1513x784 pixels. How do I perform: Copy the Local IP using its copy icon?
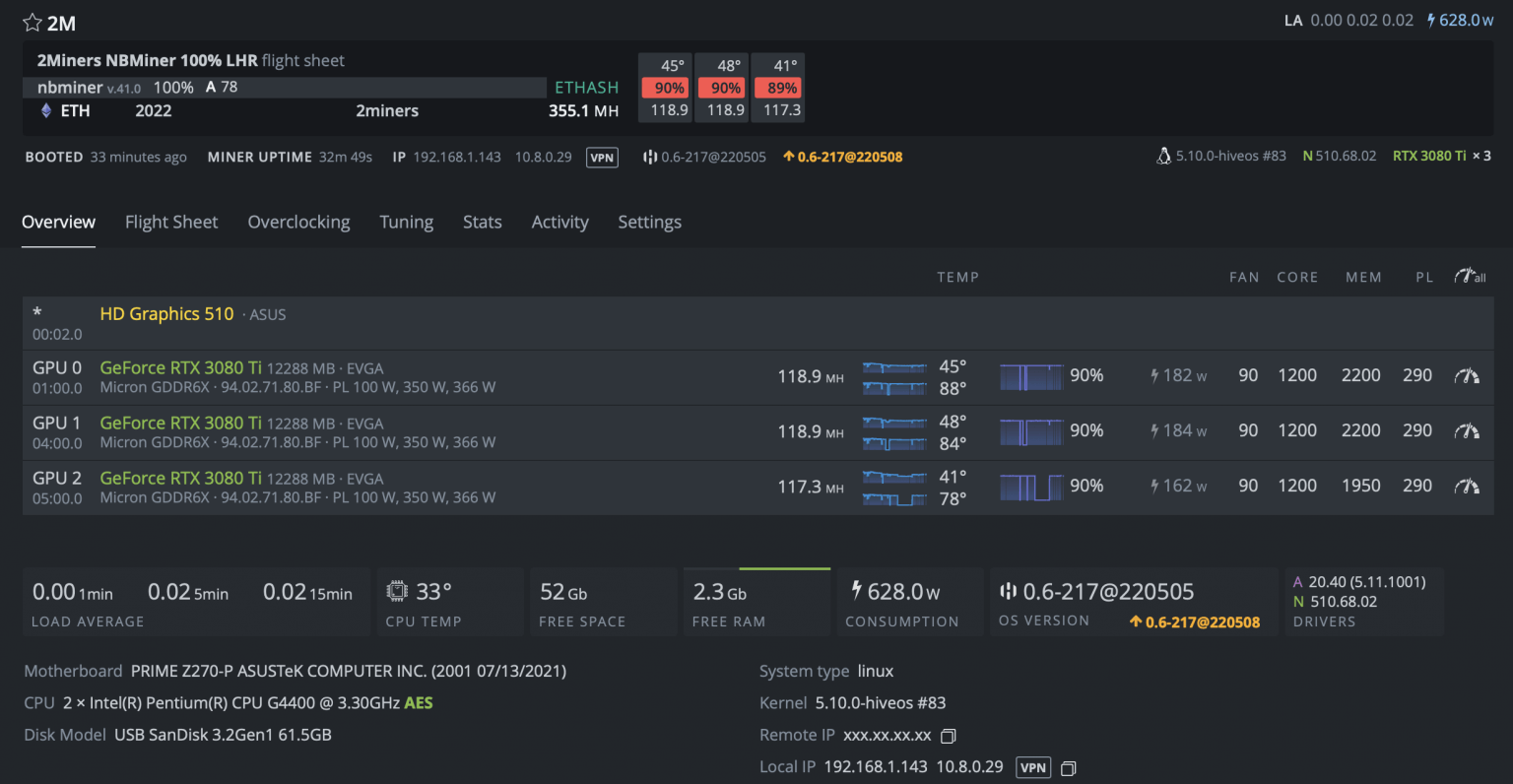coord(1068,767)
